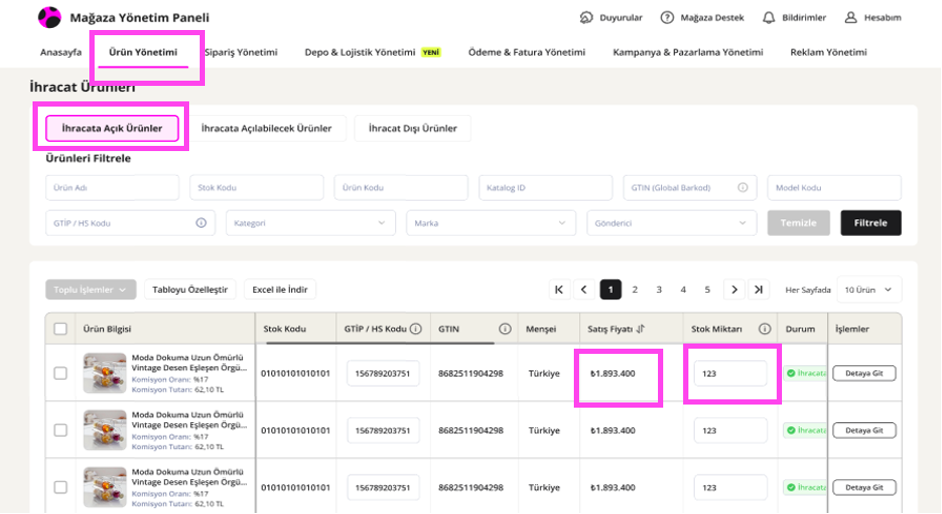Click product thumbnail in third row
This screenshot has height=514, width=942.
pos(105,487)
